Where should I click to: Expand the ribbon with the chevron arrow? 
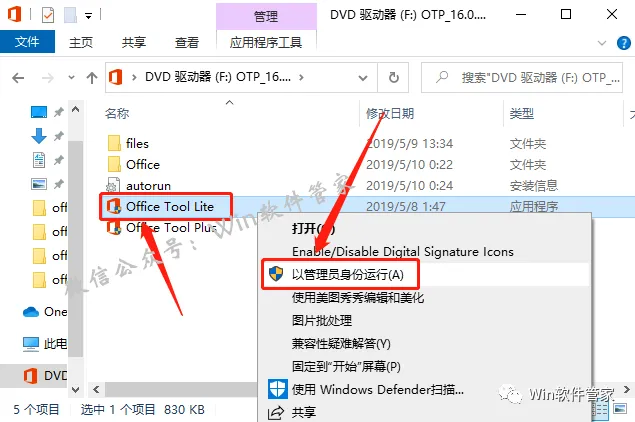tap(602, 43)
